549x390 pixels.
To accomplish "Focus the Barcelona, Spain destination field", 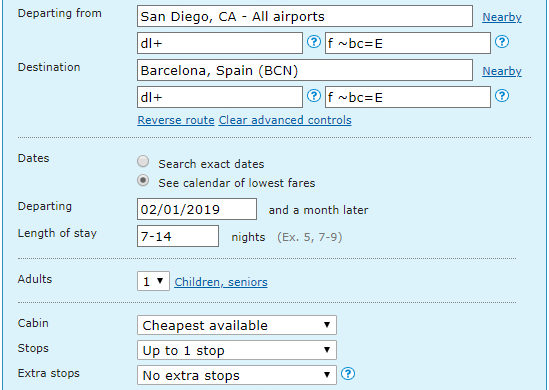I will (x=305, y=70).
